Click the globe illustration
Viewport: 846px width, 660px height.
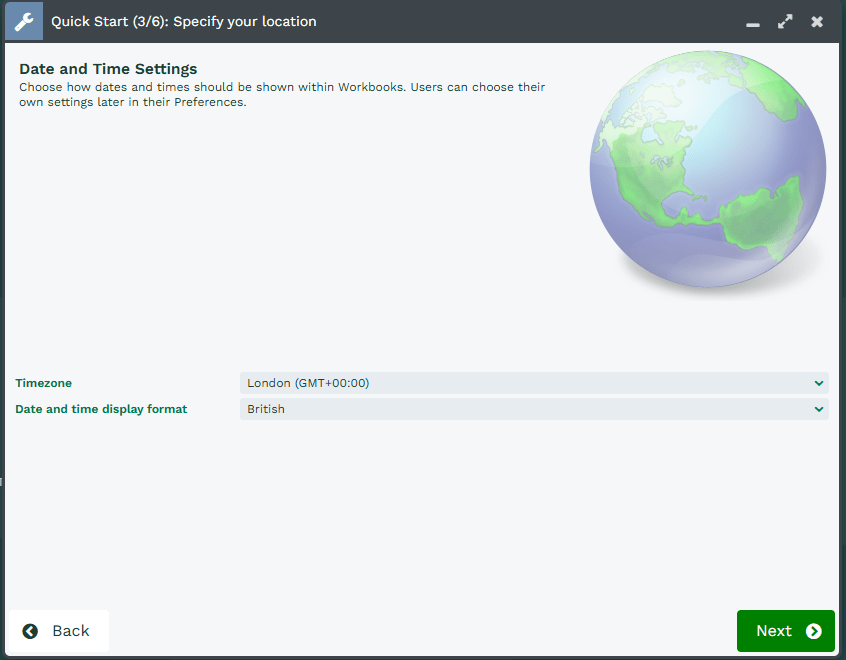point(708,170)
